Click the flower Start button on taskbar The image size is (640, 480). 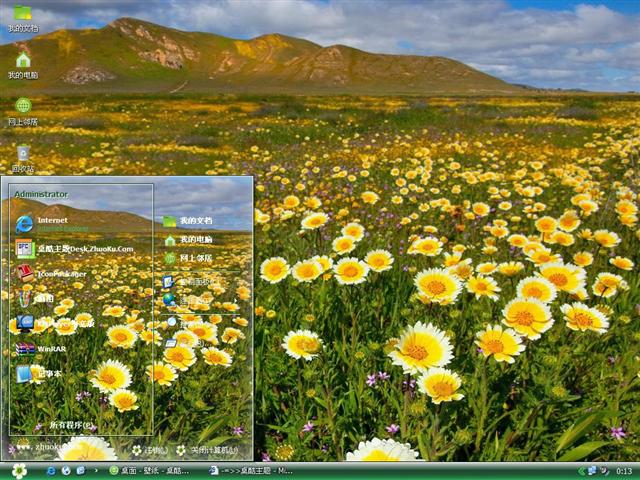pyautogui.click(x=19, y=471)
